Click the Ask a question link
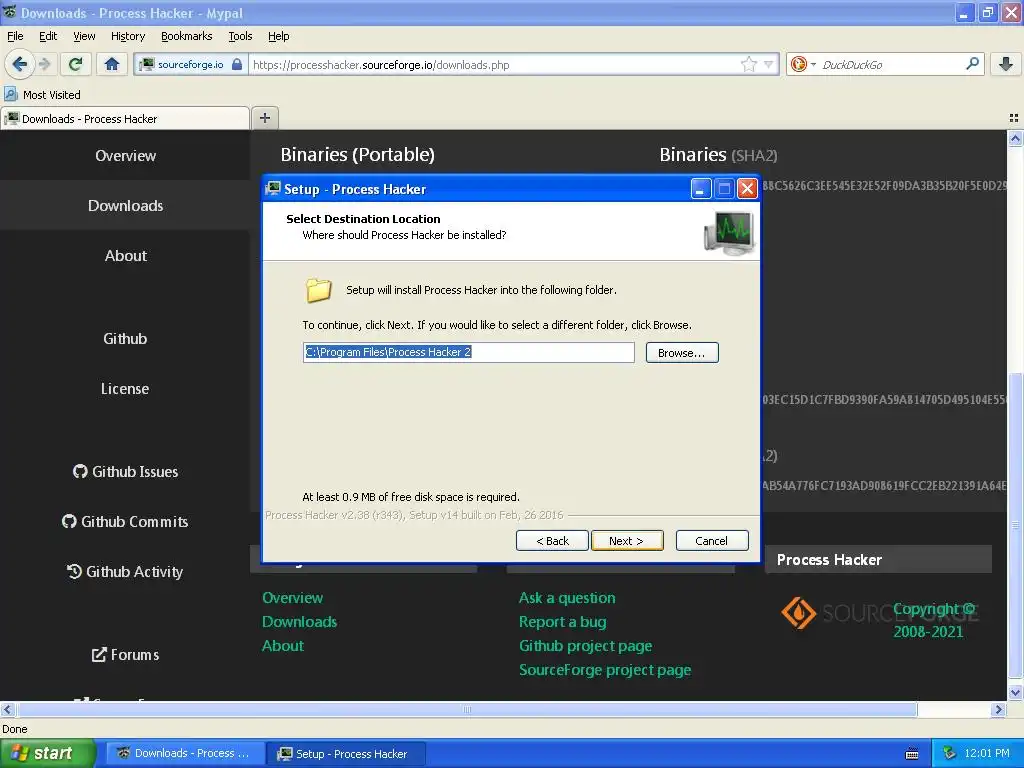1024x768 pixels. [x=567, y=598]
